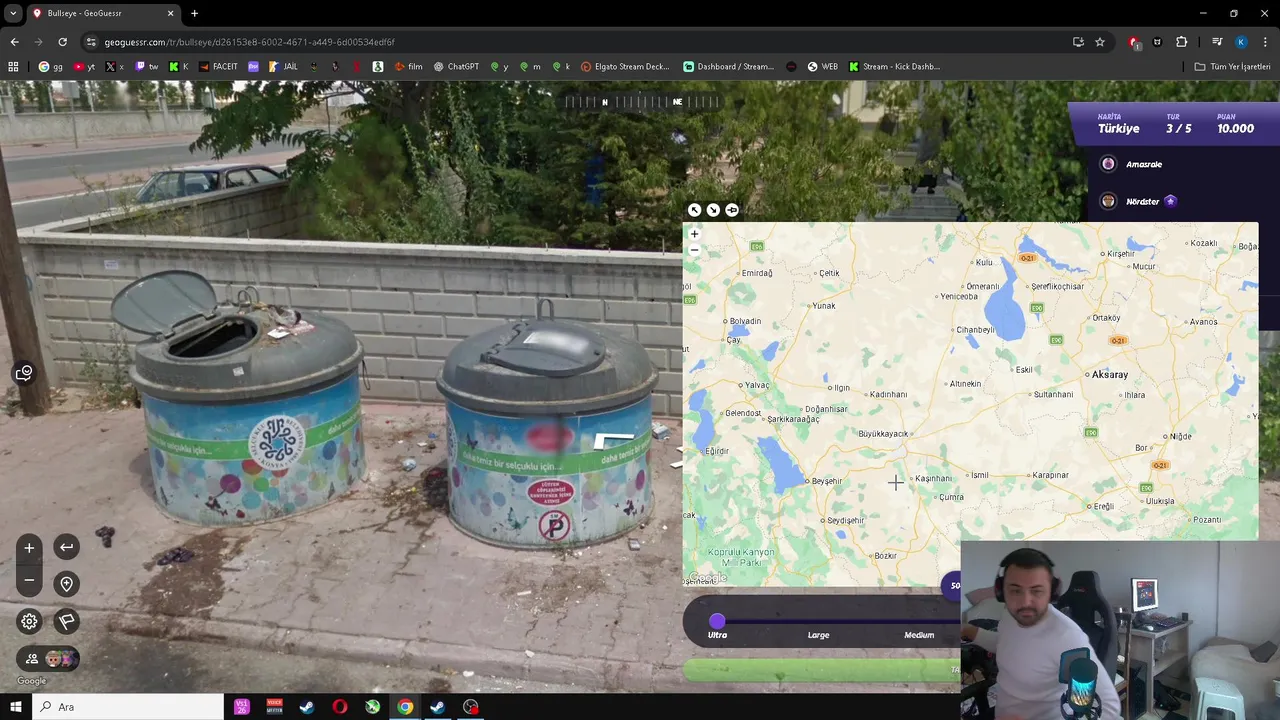Enlarge the guess map with arrow icon
This screenshot has width=1280, height=720.
[694, 210]
